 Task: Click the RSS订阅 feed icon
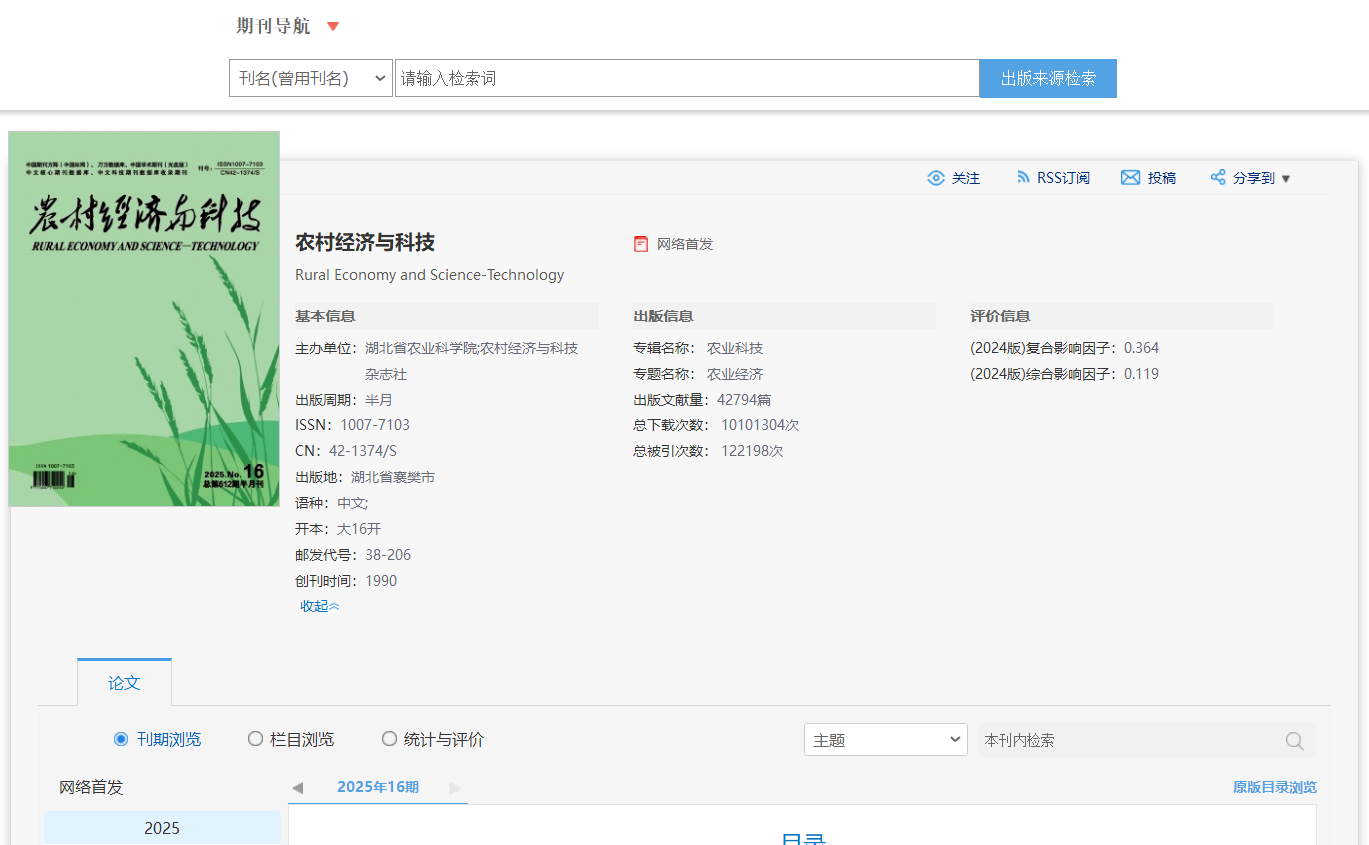point(1023,177)
